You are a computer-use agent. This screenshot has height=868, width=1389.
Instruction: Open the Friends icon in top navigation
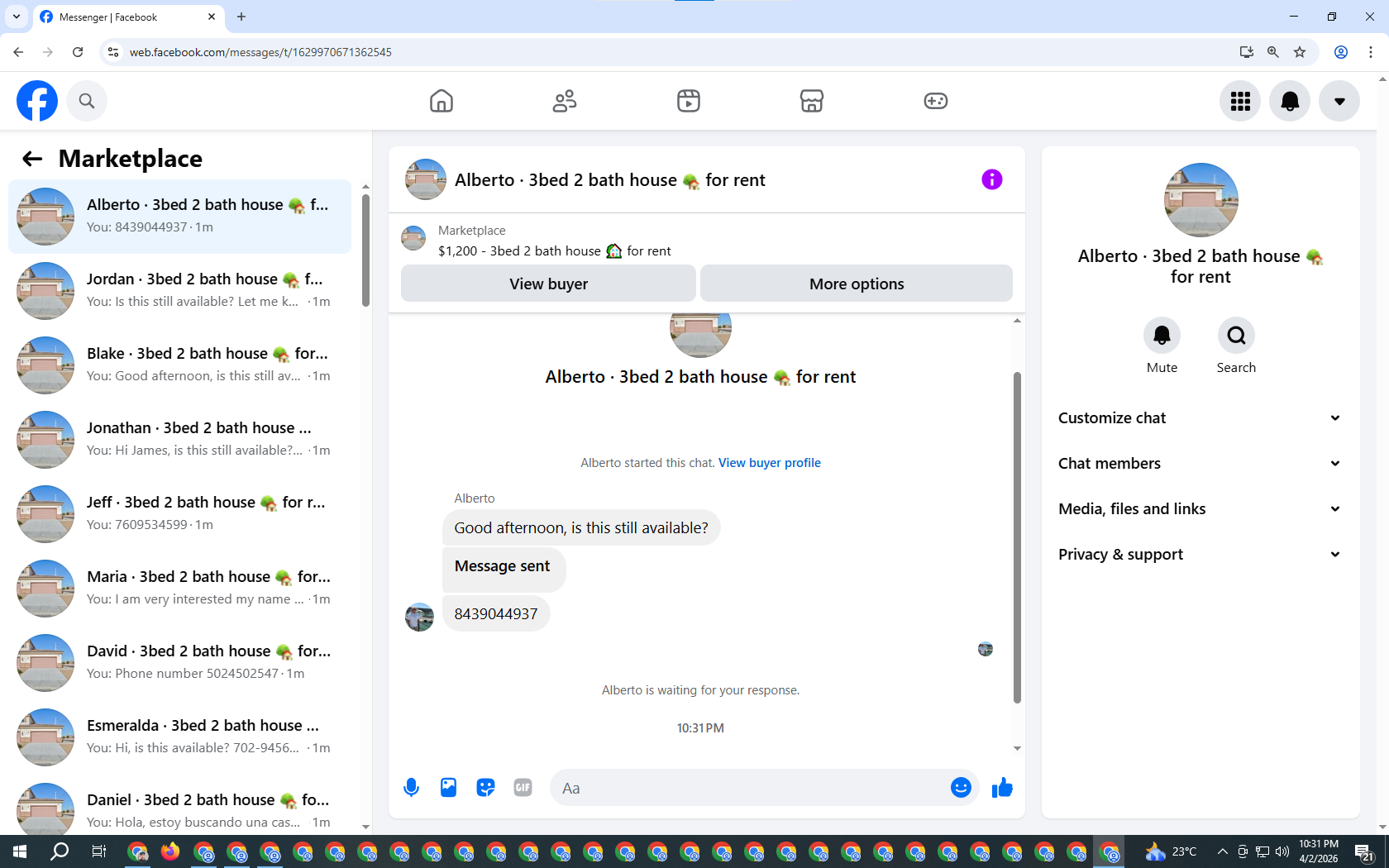coord(565,101)
